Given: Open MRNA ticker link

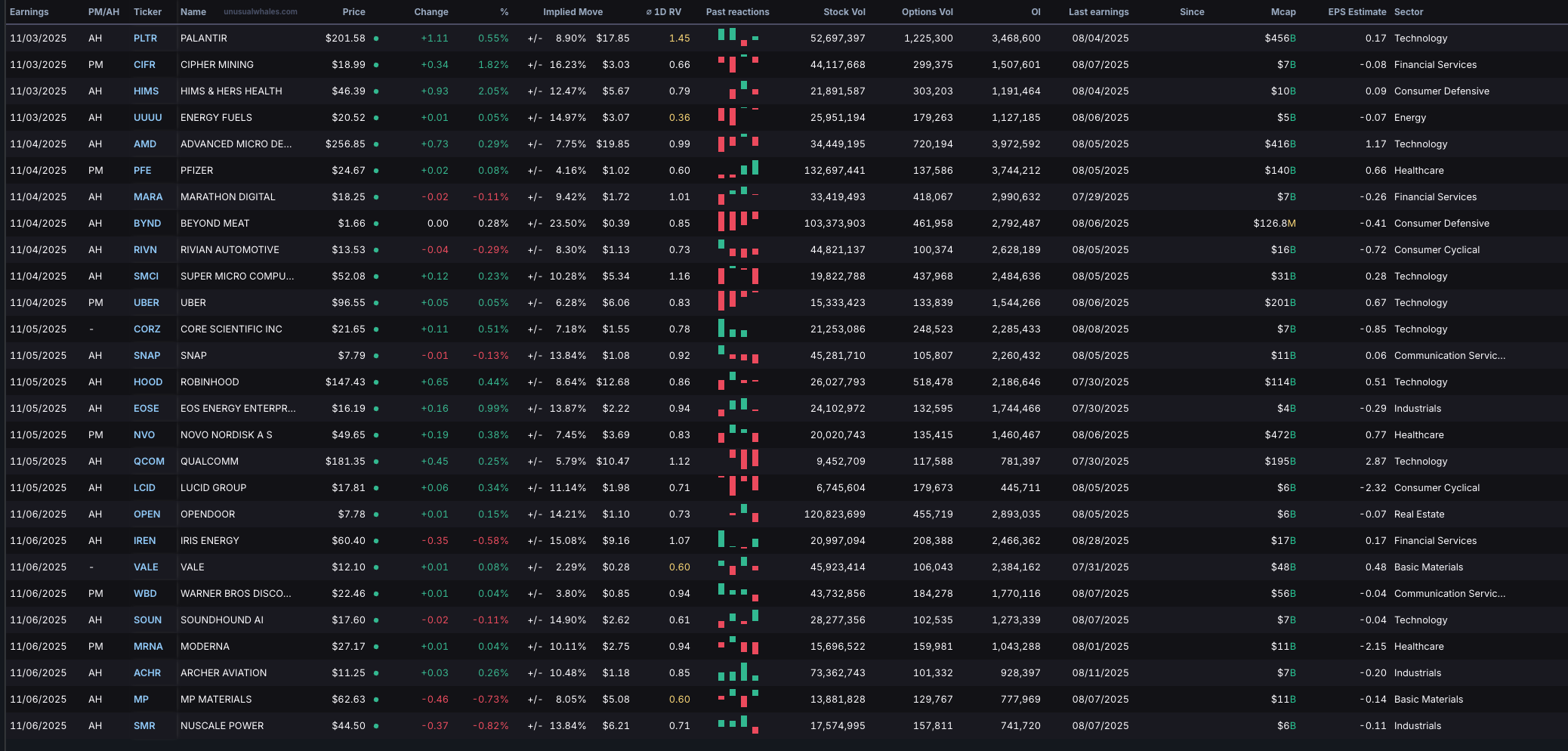Looking at the screenshot, I should (148, 647).
